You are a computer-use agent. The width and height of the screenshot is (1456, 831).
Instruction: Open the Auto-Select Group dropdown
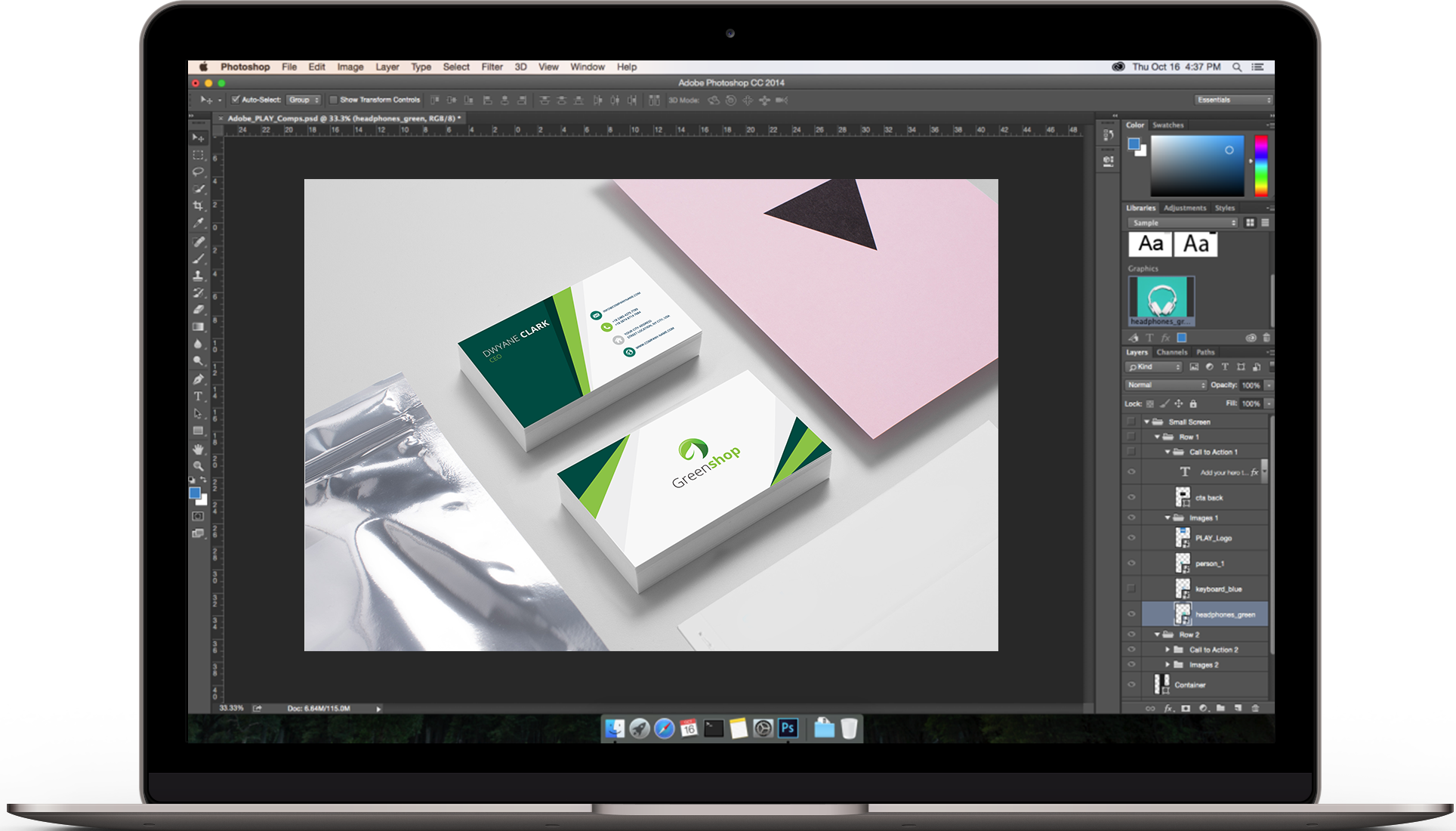point(304,100)
